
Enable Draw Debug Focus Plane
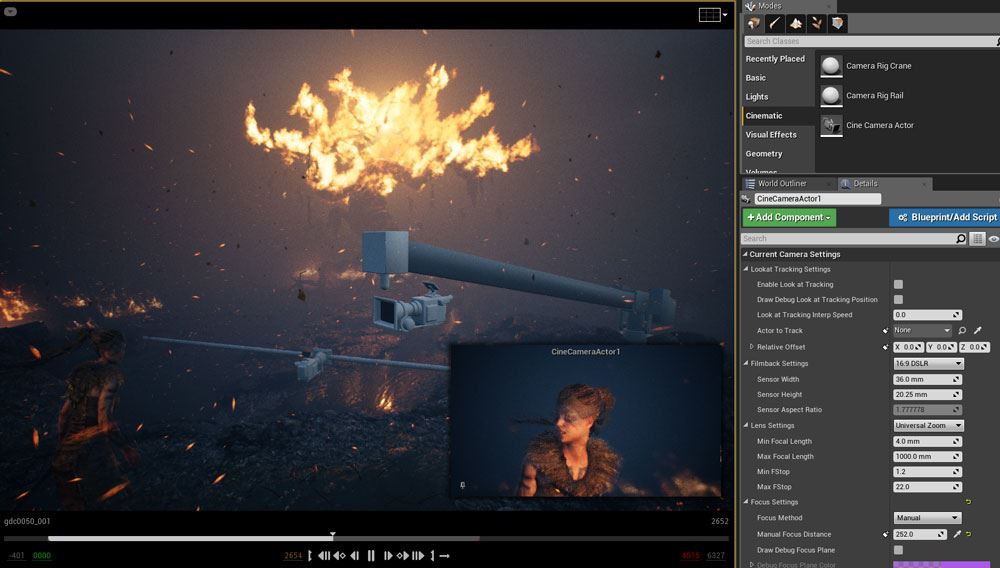(x=898, y=550)
